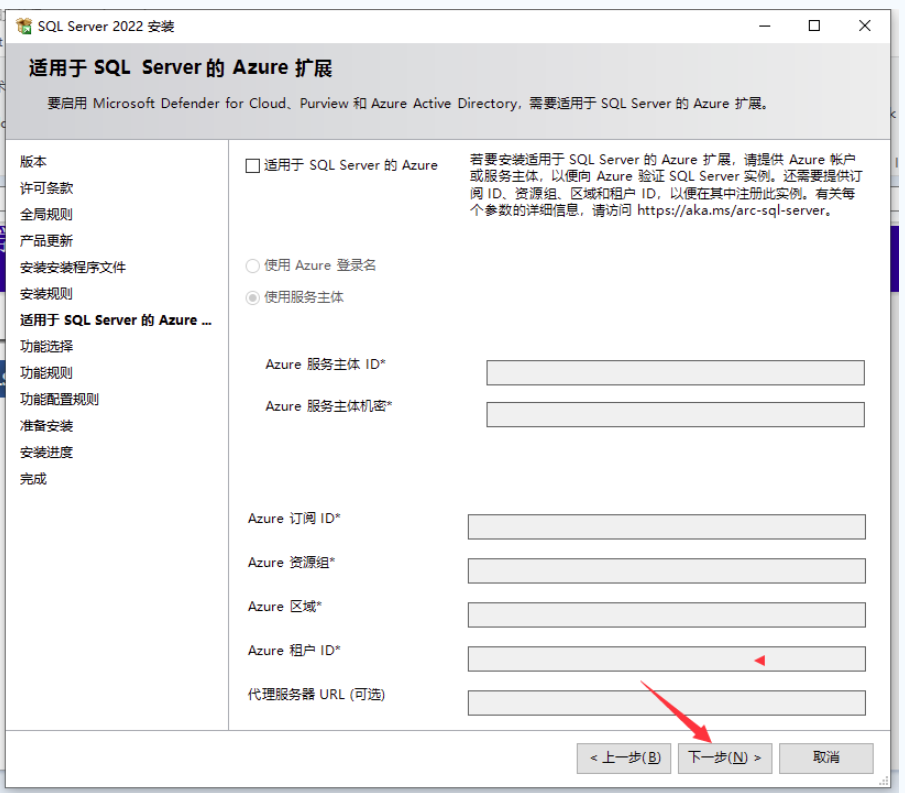Select 全局规则 step in sidebar

coord(47,215)
